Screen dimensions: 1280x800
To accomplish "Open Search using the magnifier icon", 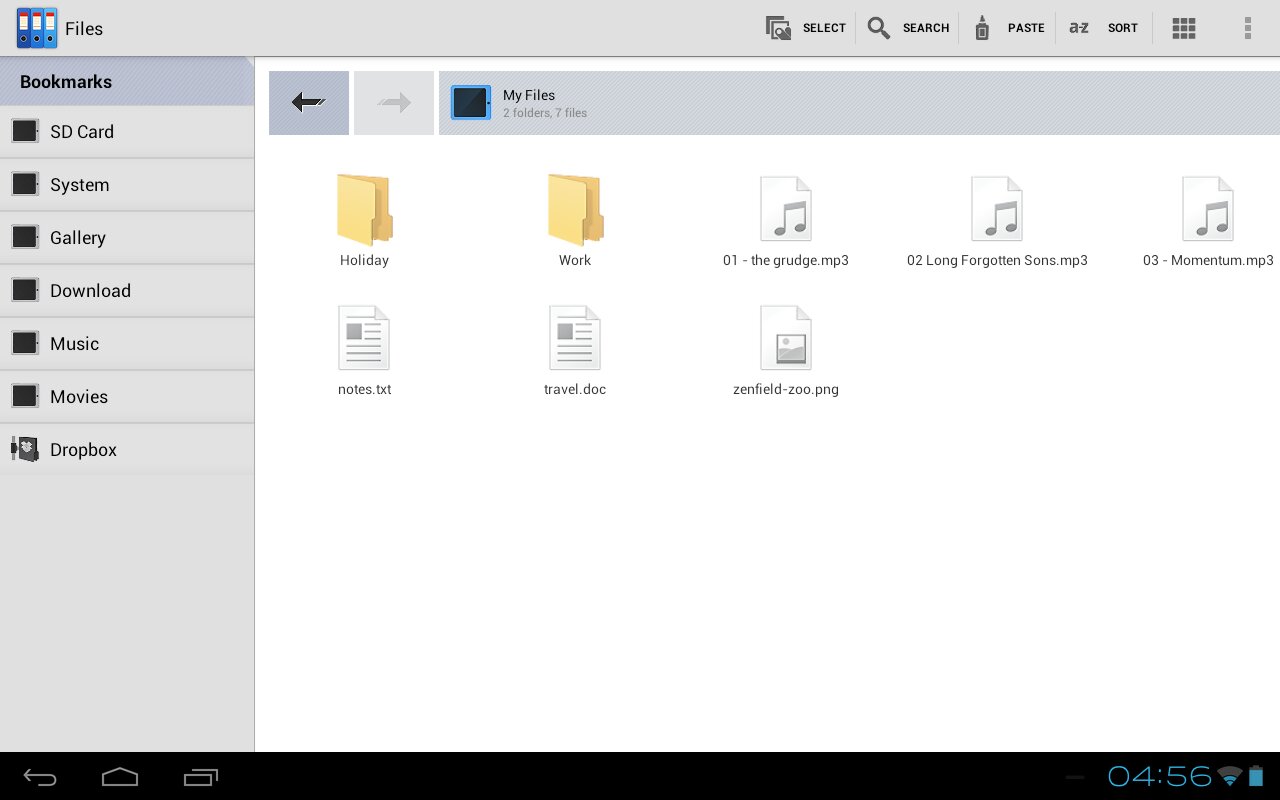I will pos(879,28).
